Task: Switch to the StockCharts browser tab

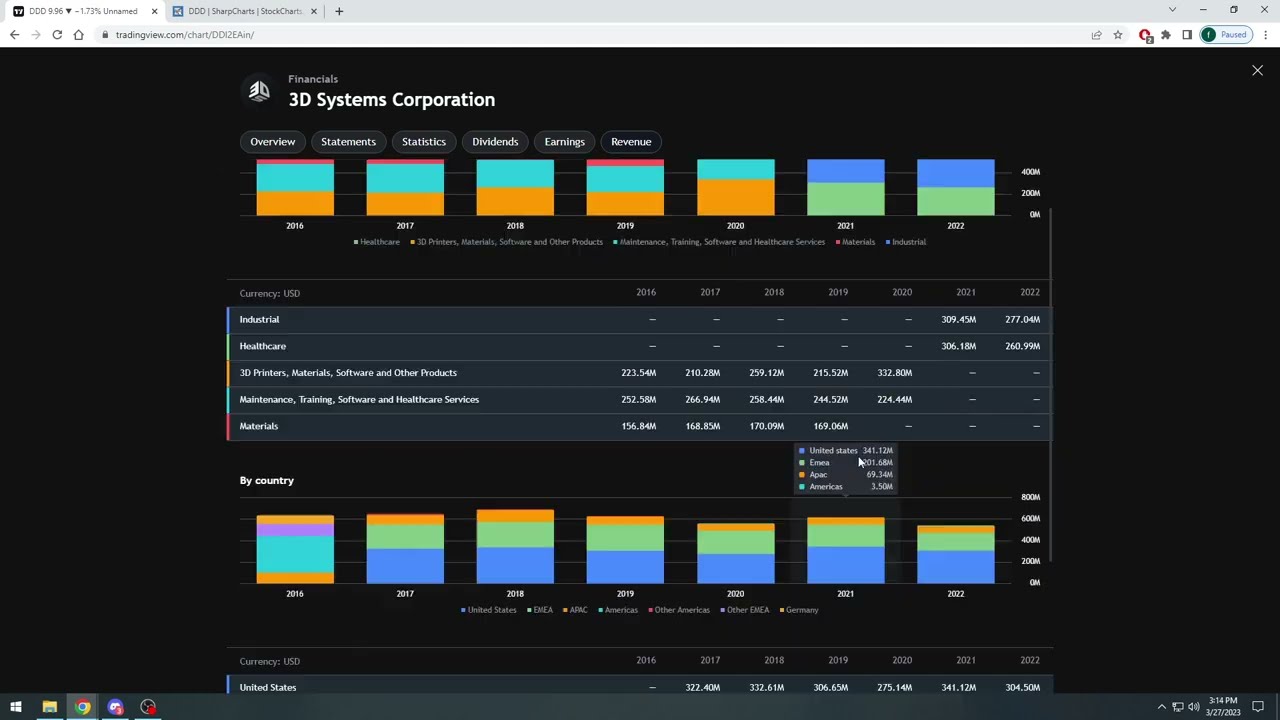Action: 244,11
